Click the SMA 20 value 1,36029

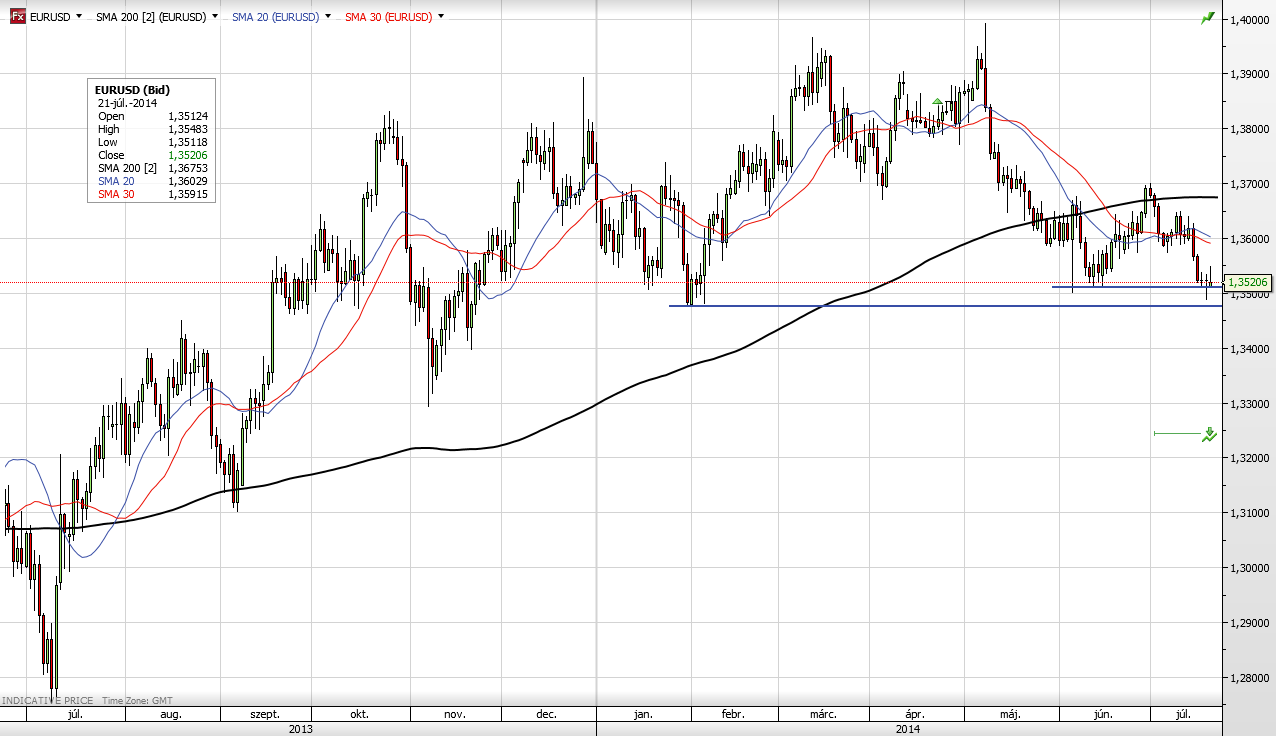coord(188,181)
